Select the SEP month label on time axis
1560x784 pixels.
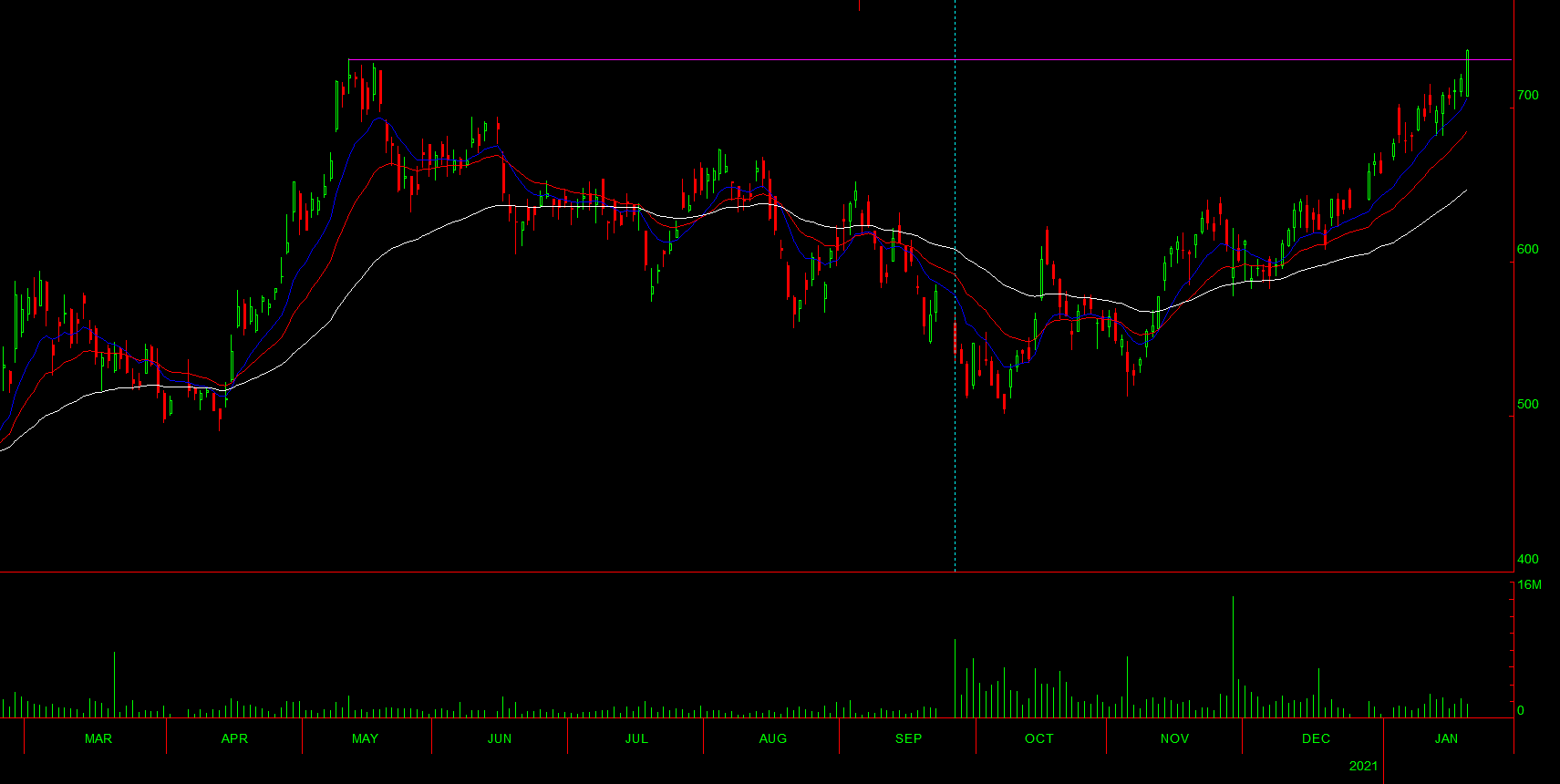tap(908, 738)
